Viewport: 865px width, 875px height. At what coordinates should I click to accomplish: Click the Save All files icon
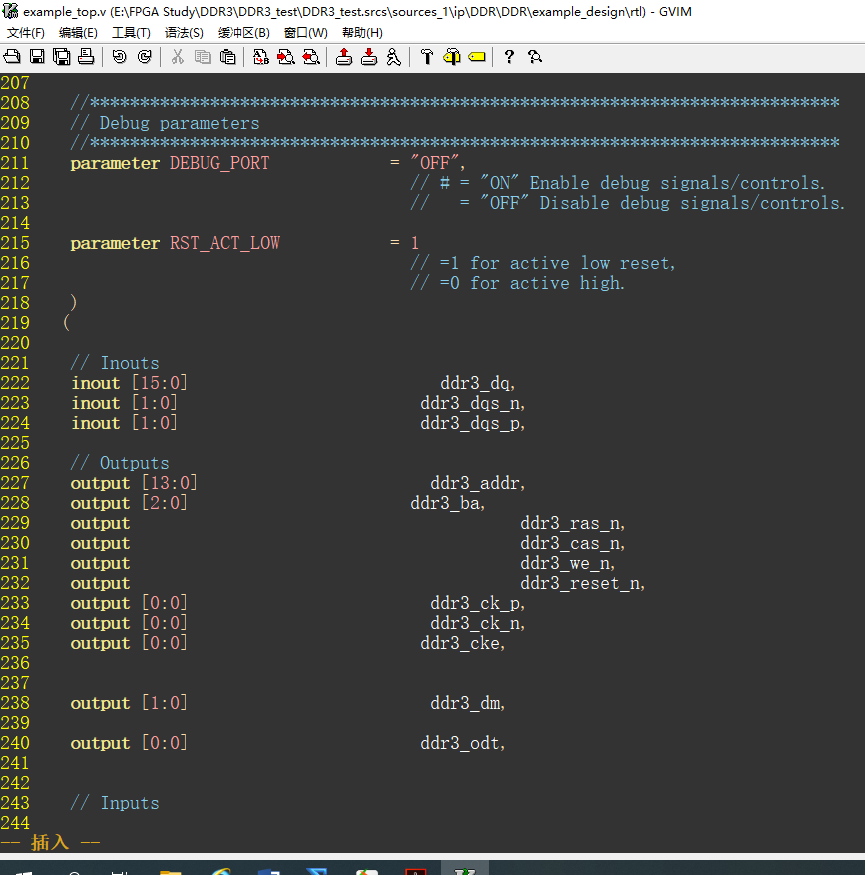coord(61,56)
